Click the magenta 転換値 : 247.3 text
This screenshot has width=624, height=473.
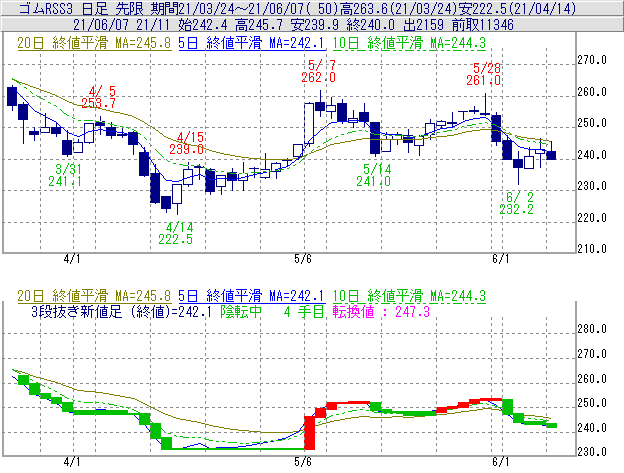point(381,311)
